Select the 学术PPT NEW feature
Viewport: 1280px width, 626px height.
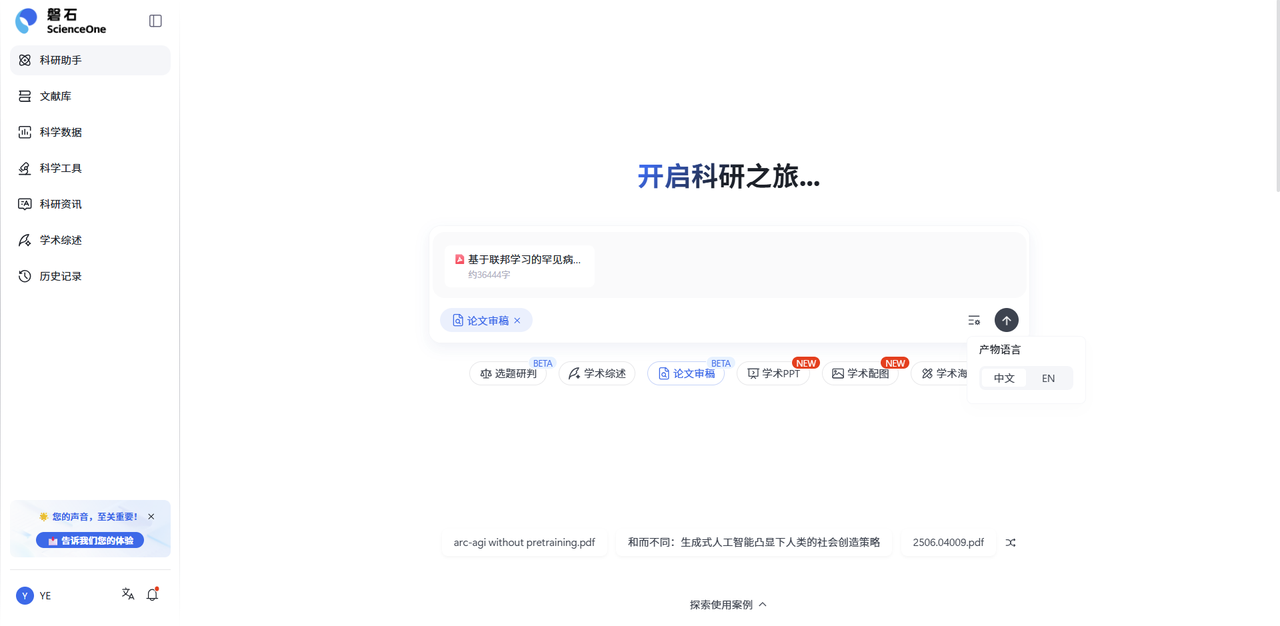(774, 373)
